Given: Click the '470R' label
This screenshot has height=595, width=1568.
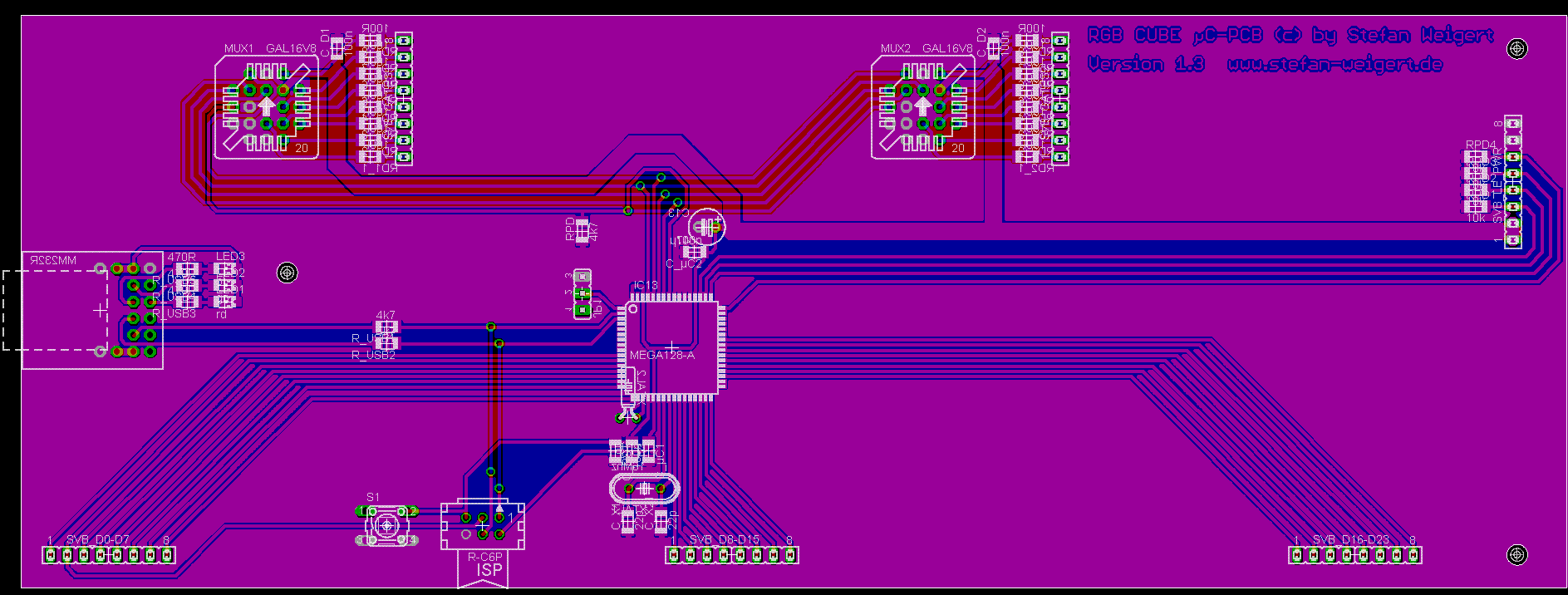Looking at the screenshot, I should (182, 258).
